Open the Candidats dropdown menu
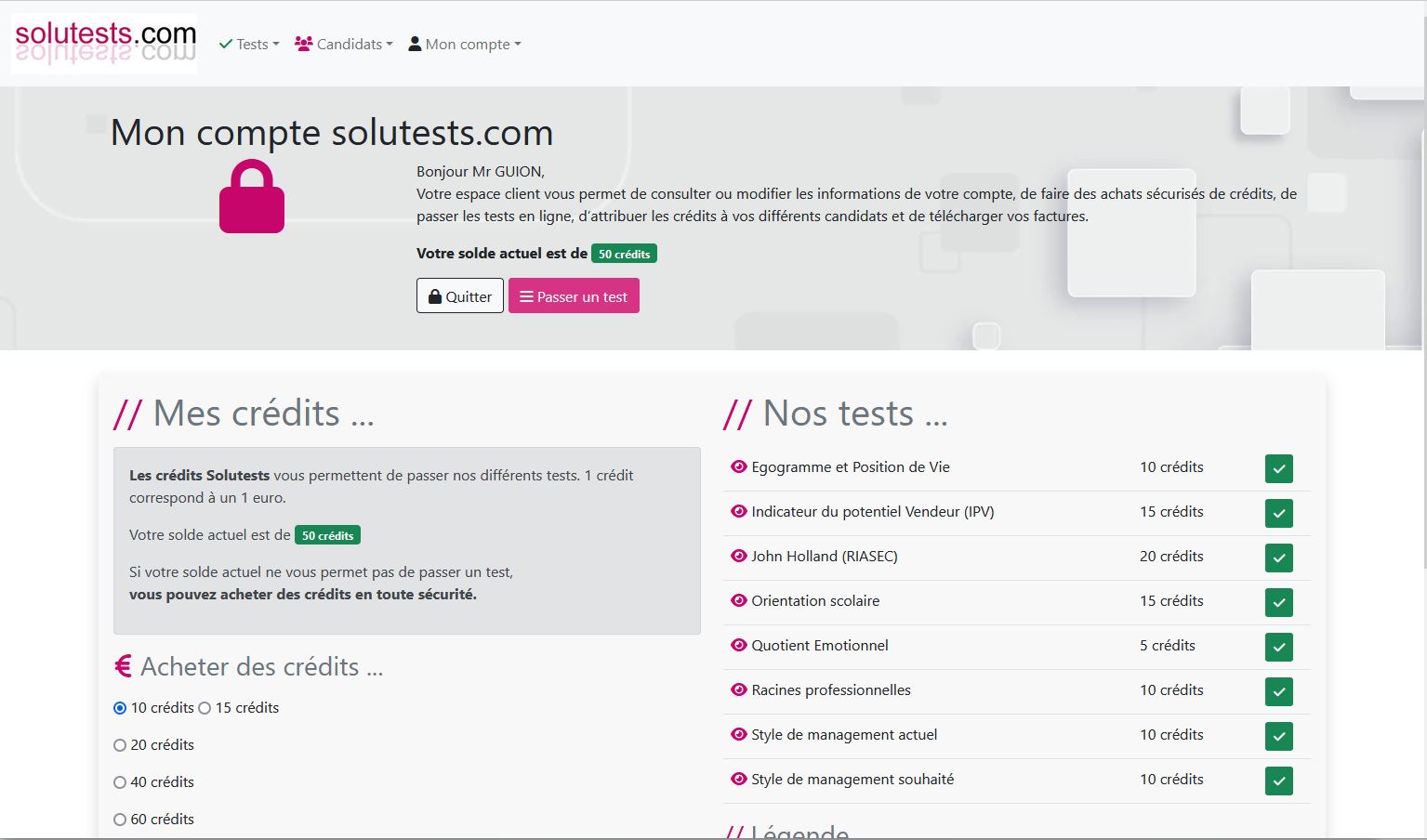Viewport: 1427px width, 840px height. (344, 44)
